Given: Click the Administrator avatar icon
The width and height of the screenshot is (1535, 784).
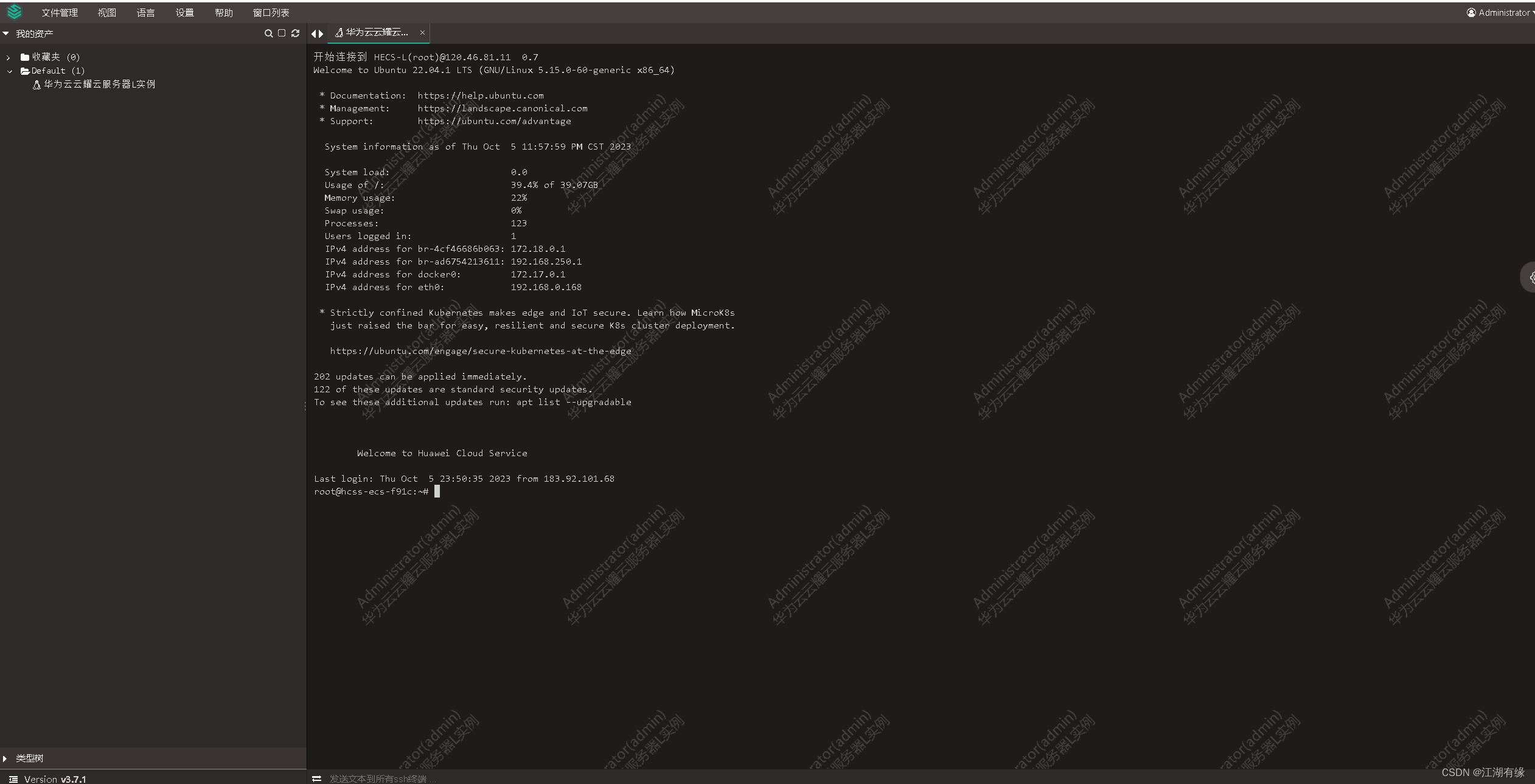Looking at the screenshot, I should [1471, 13].
